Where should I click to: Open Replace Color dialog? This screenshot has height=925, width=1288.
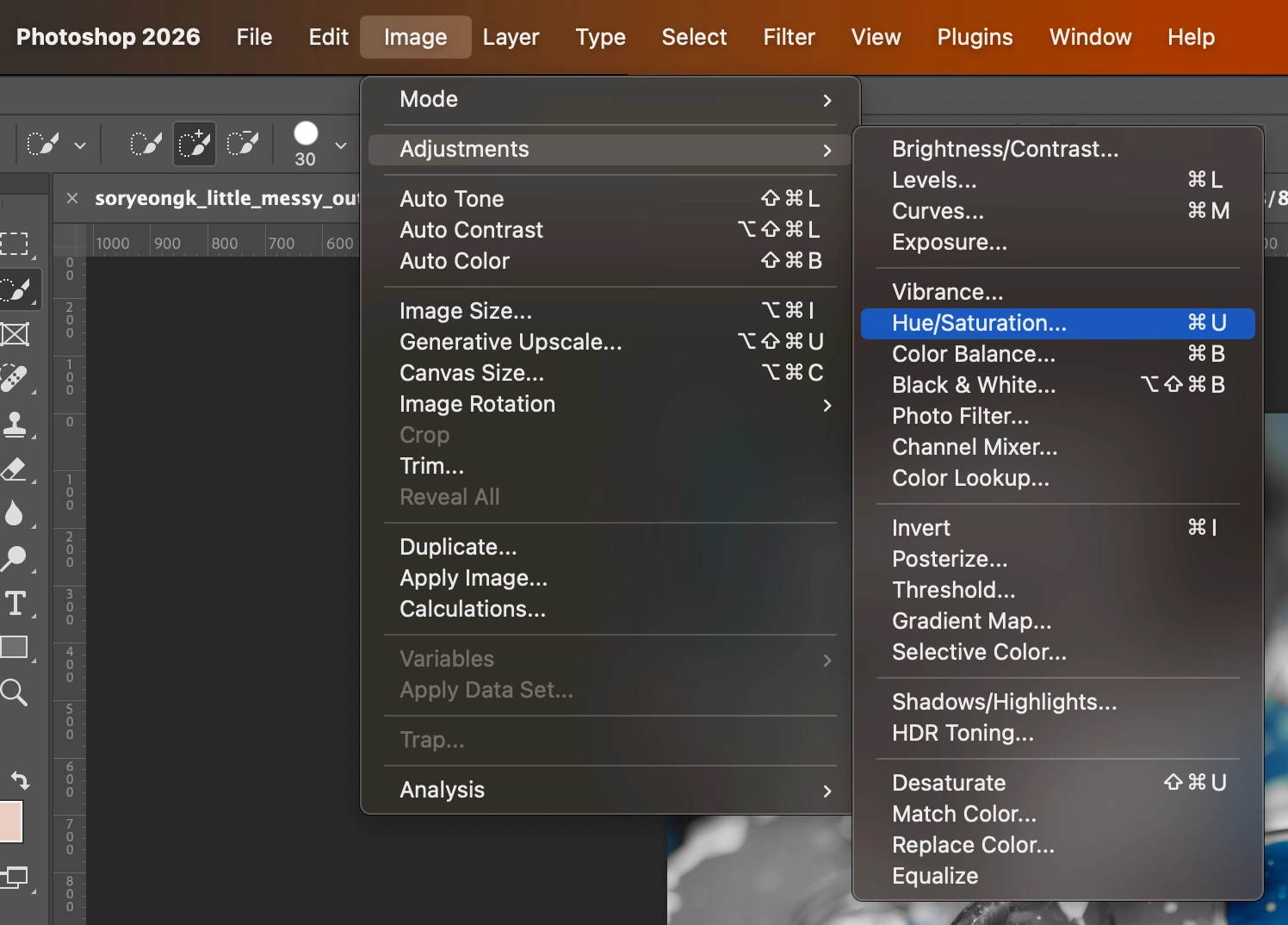1058,846
